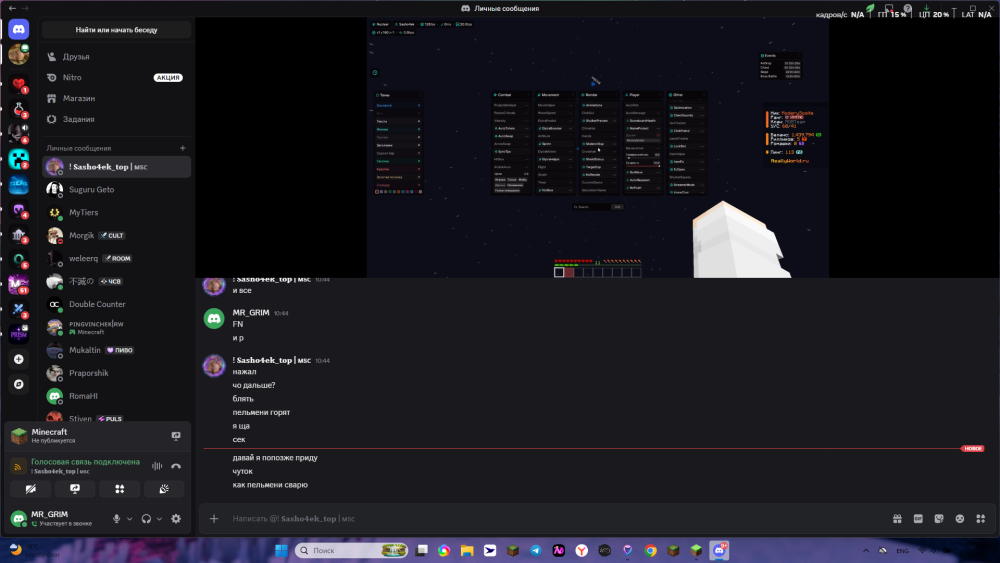This screenshot has height=563, width=1000.
Task: Create a new DM with plus icon
Action: coord(182,148)
